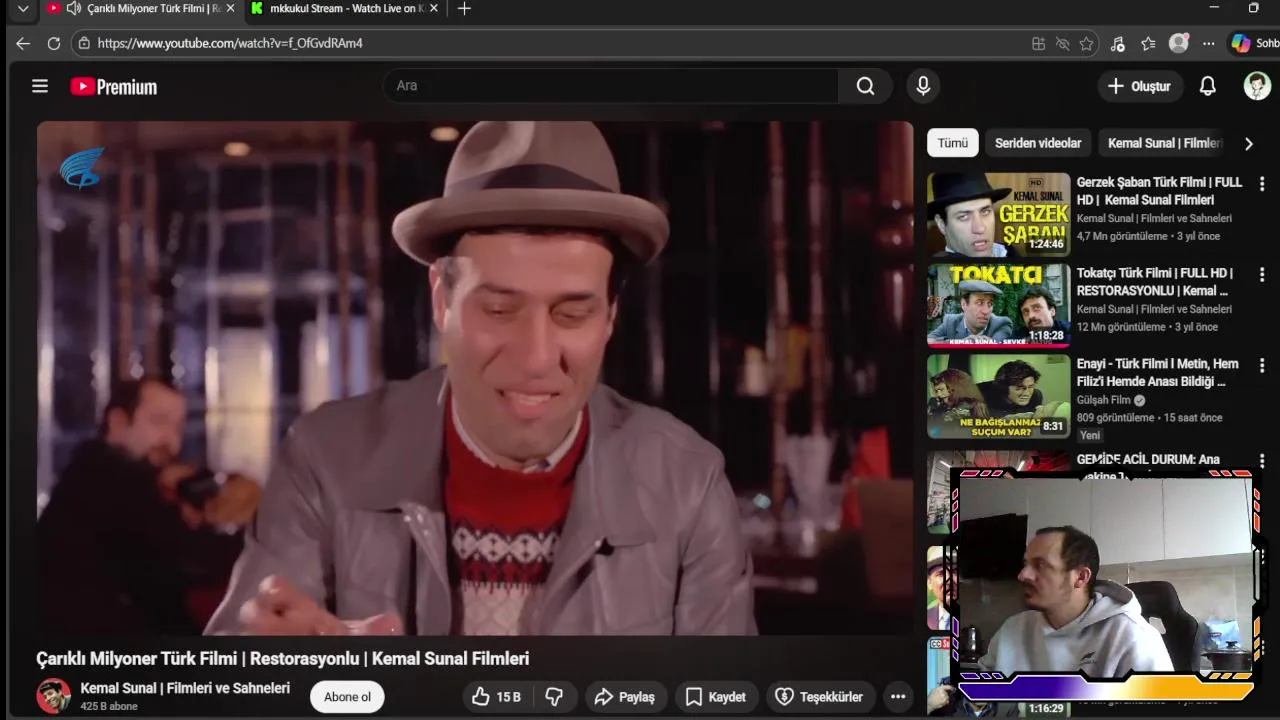
Task: Click the main video player frame
Action: click(475, 378)
